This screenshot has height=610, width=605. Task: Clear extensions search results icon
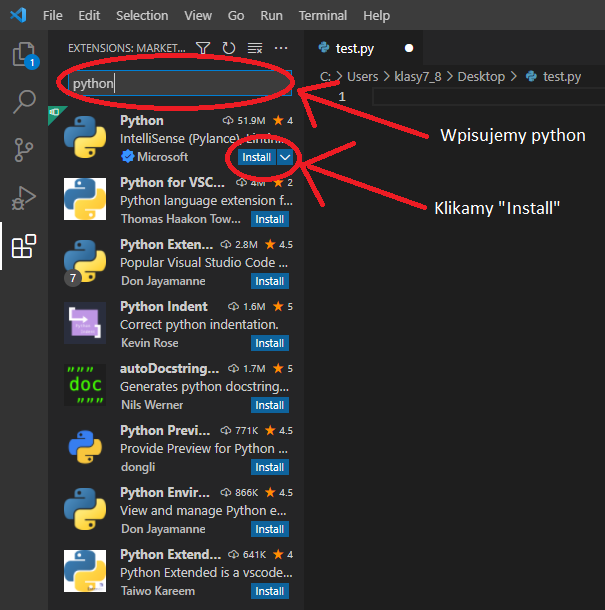(x=255, y=48)
